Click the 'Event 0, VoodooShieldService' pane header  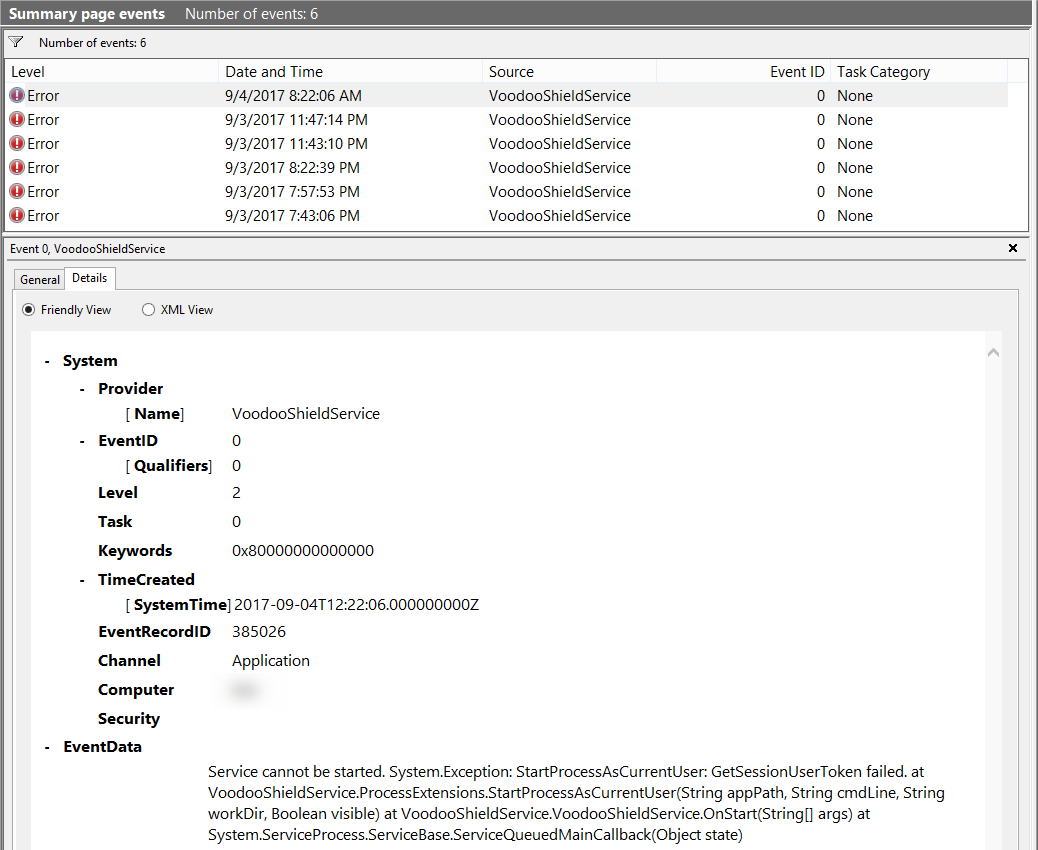click(87, 249)
